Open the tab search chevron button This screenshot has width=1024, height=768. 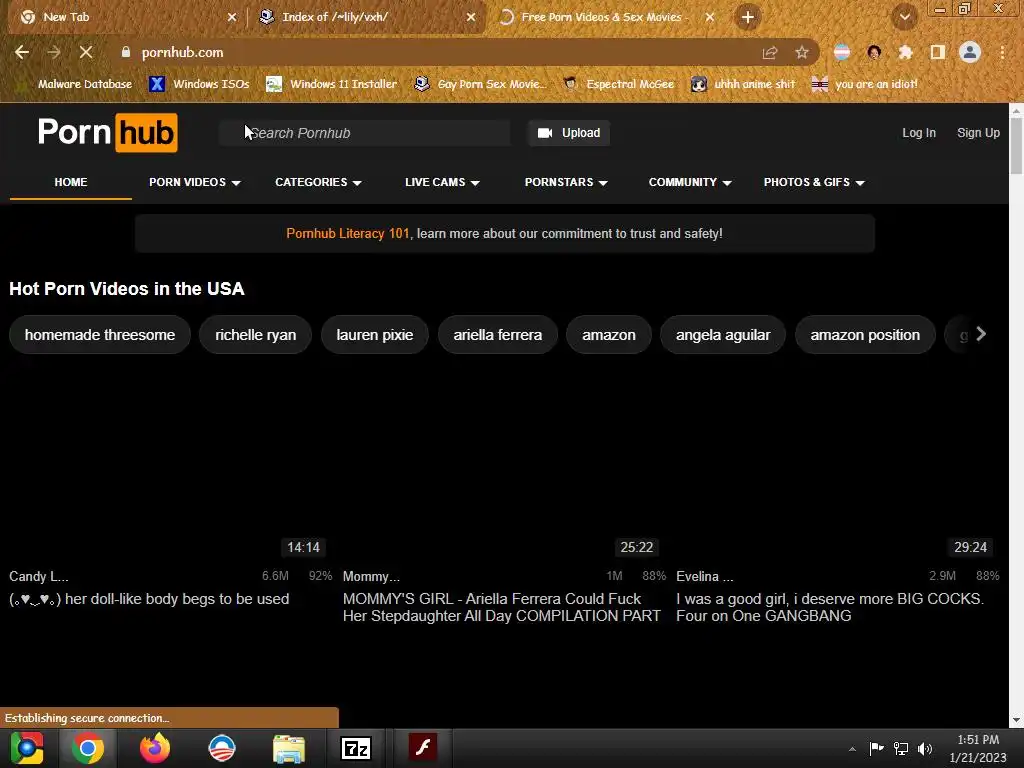coord(904,17)
